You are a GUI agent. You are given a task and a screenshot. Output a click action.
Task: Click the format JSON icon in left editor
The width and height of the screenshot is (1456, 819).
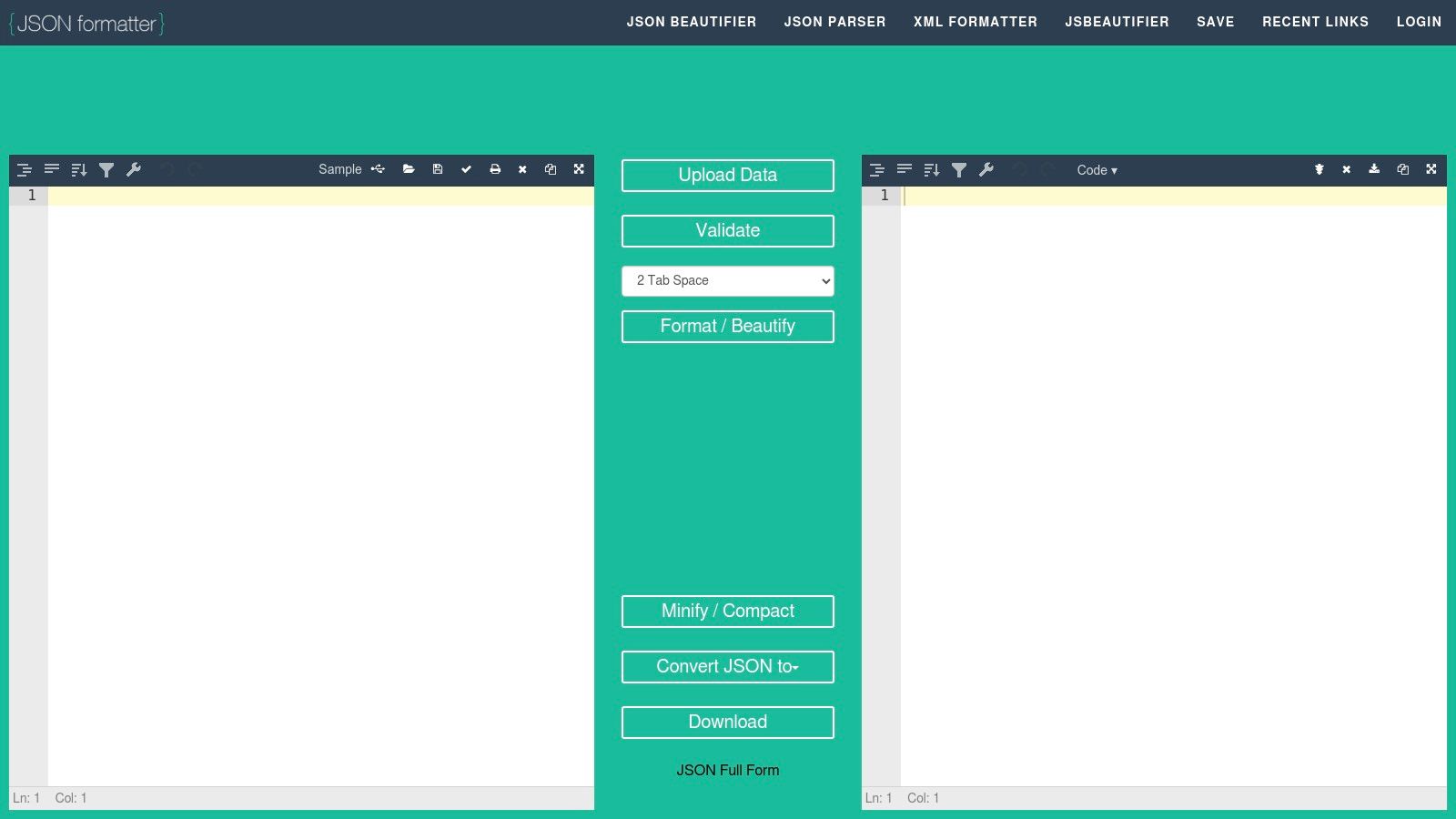point(25,170)
